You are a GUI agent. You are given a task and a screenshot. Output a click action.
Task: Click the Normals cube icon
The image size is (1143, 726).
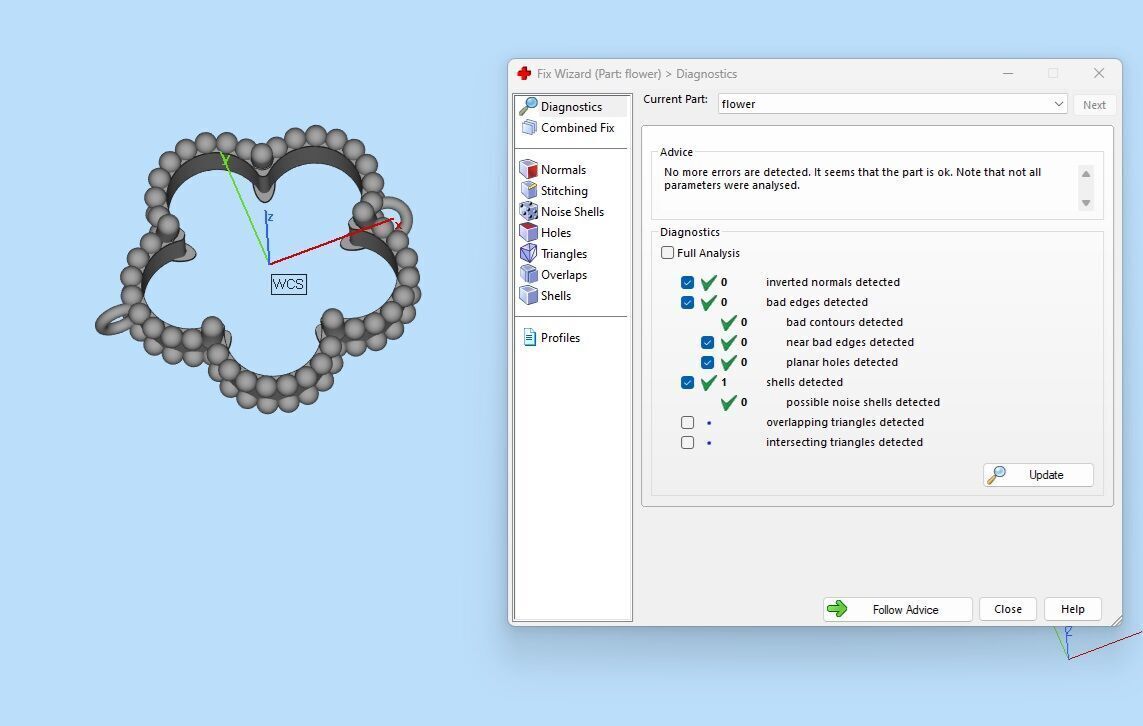(528, 169)
